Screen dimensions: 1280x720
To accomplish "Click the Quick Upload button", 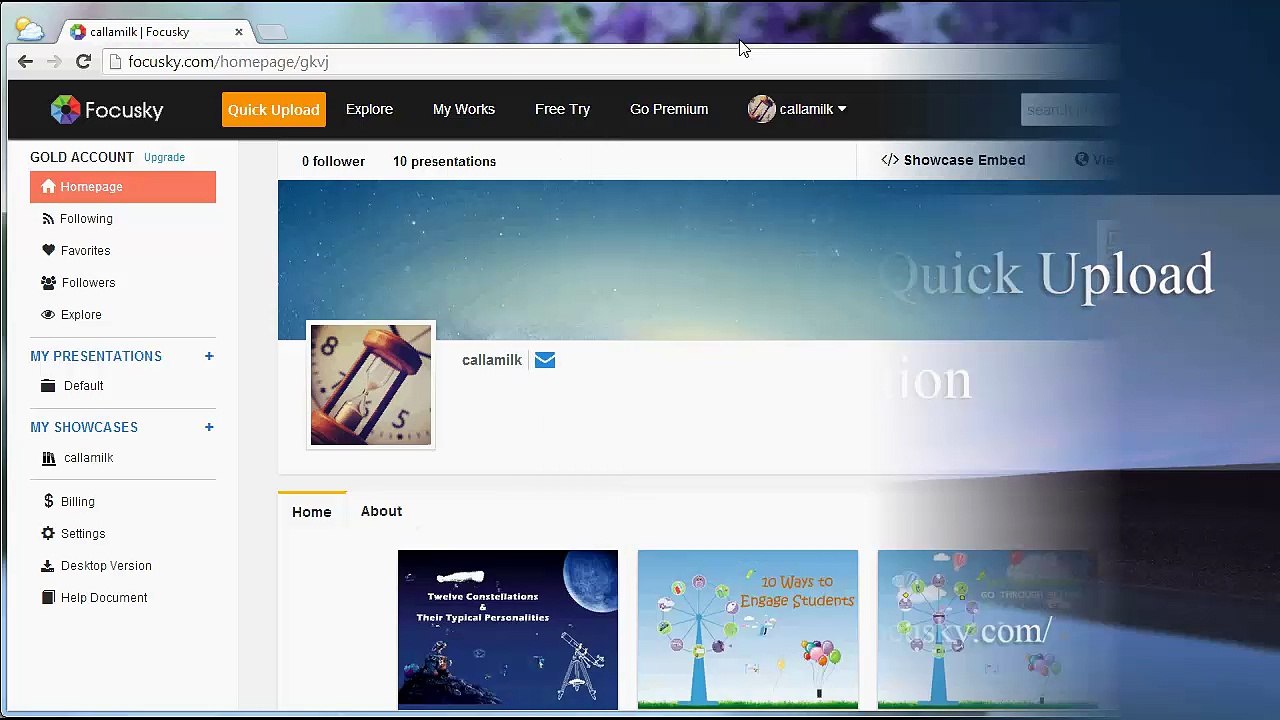I will (x=273, y=109).
